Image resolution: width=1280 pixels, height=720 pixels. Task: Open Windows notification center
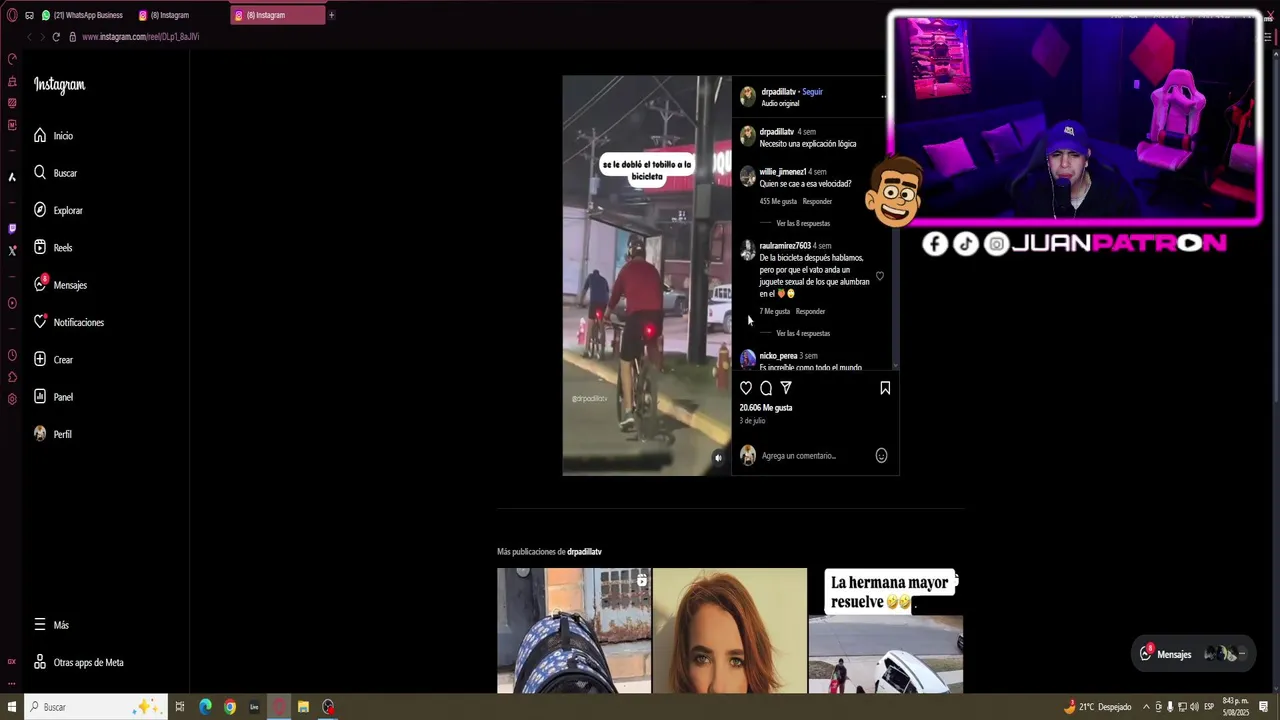pos(1264,707)
